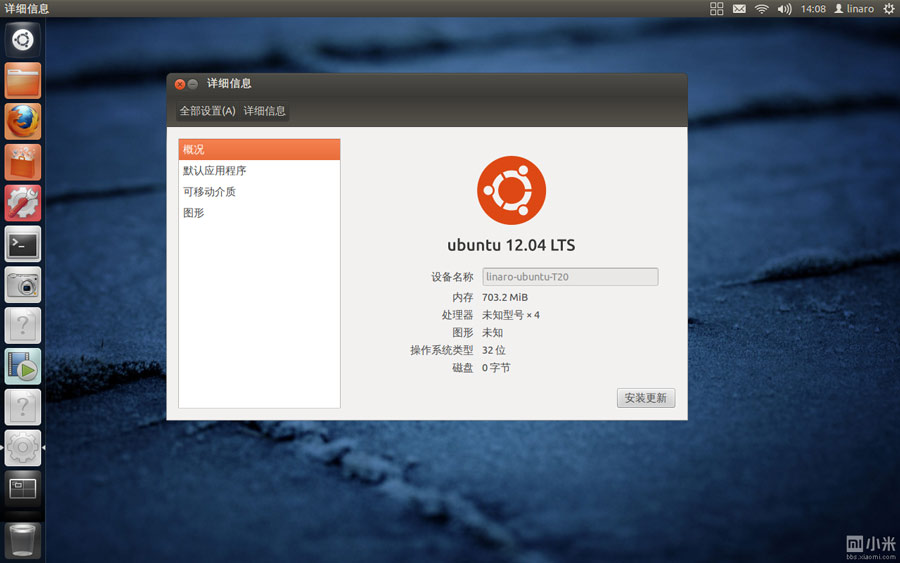The height and width of the screenshot is (563, 900).
Task: Open the workspace switcher icon
Action: [x=22, y=489]
